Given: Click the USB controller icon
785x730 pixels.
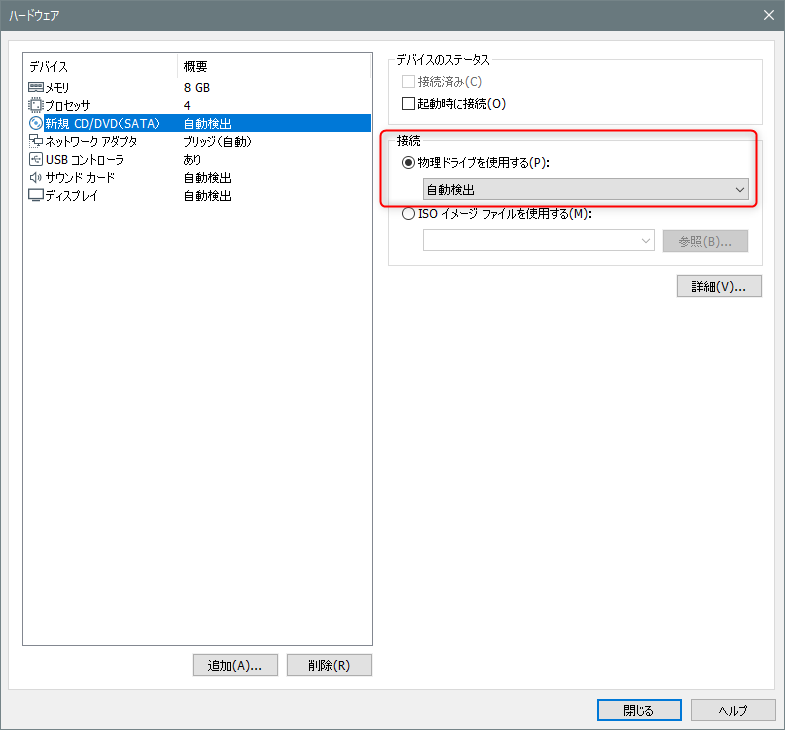Looking at the screenshot, I should coord(36,159).
